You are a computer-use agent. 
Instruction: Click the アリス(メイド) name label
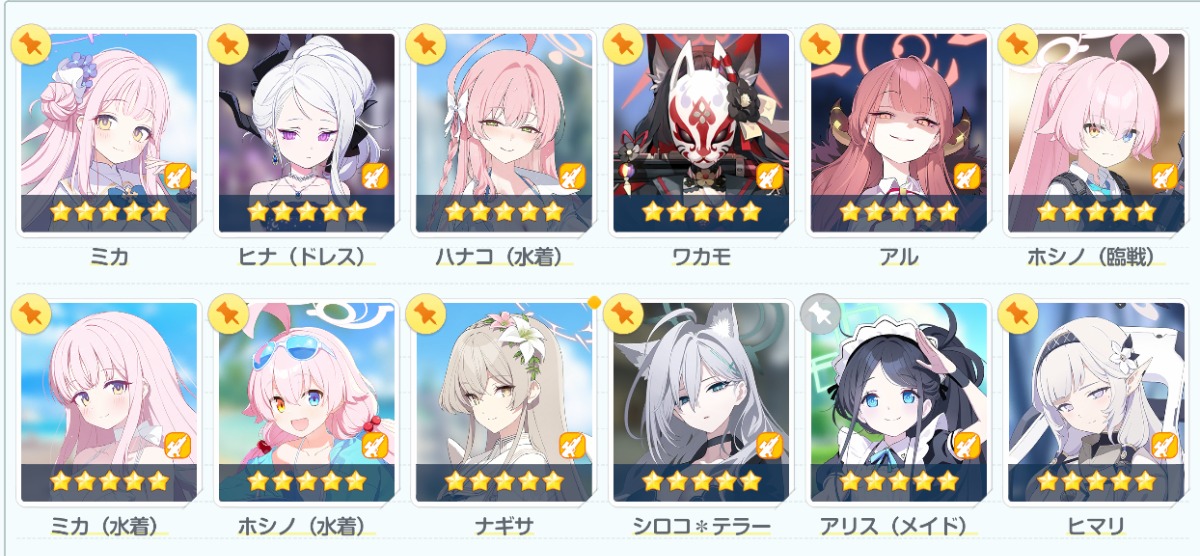pos(899,525)
